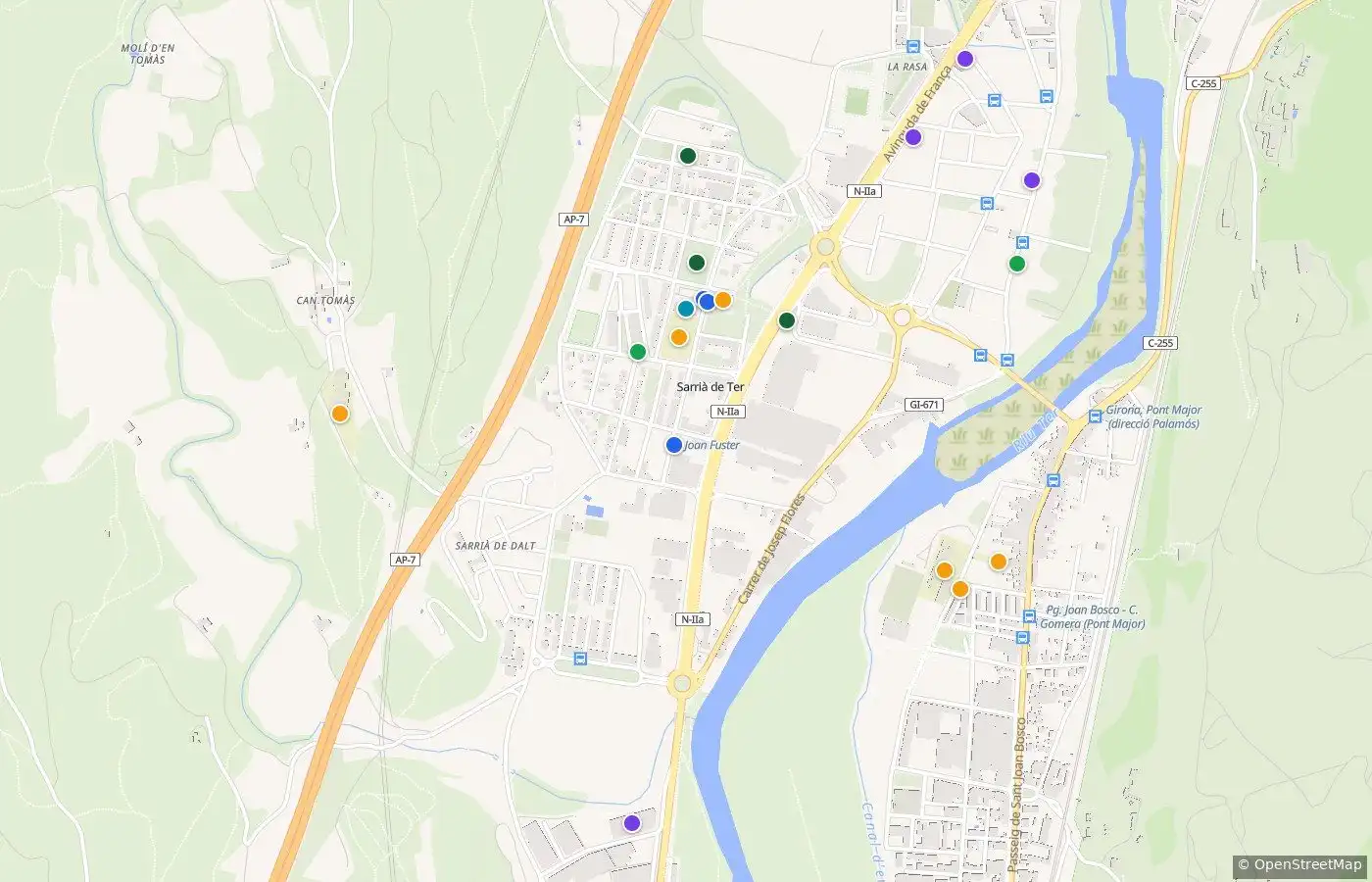Select bus stop icon below Sarrià de Dalt

tap(580, 659)
